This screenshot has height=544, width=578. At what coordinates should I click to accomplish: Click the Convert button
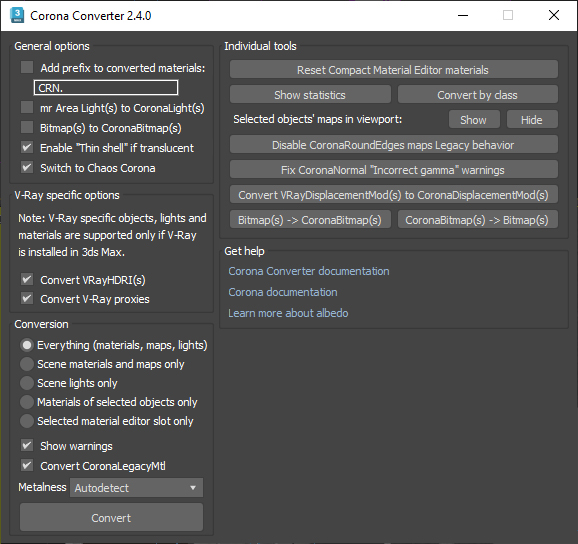(111, 517)
